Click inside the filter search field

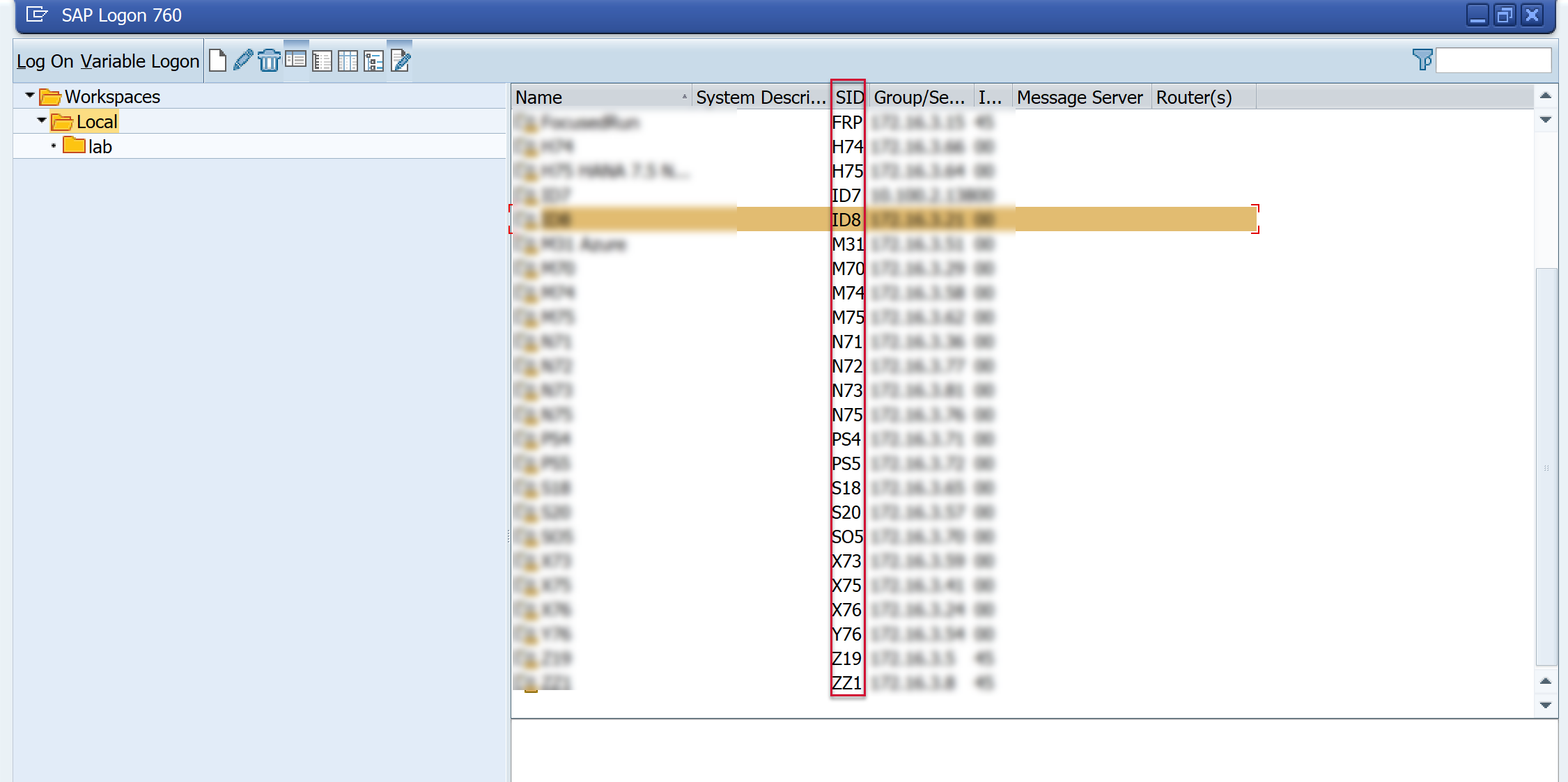click(1493, 61)
